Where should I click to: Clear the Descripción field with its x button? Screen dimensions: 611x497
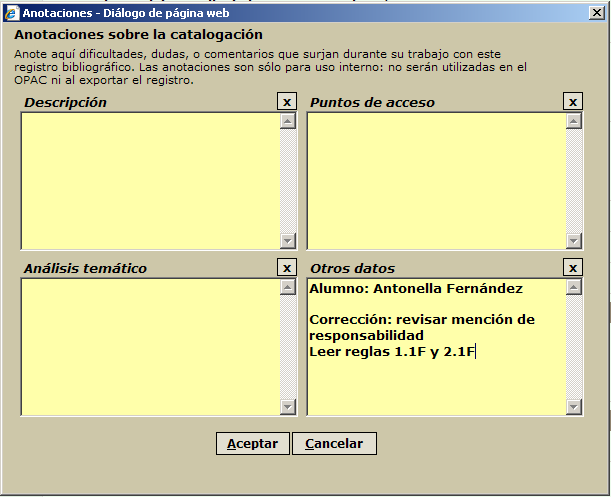click(287, 102)
